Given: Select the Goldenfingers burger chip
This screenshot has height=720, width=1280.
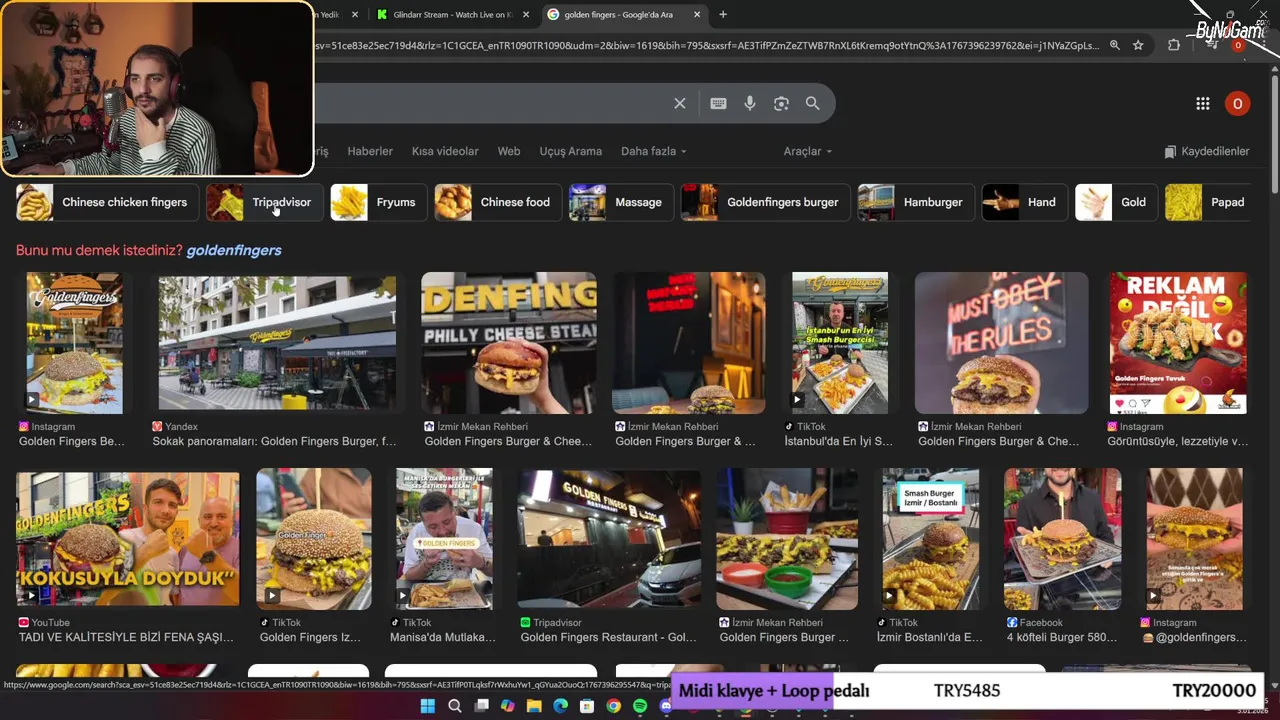Looking at the screenshot, I should tap(766, 202).
